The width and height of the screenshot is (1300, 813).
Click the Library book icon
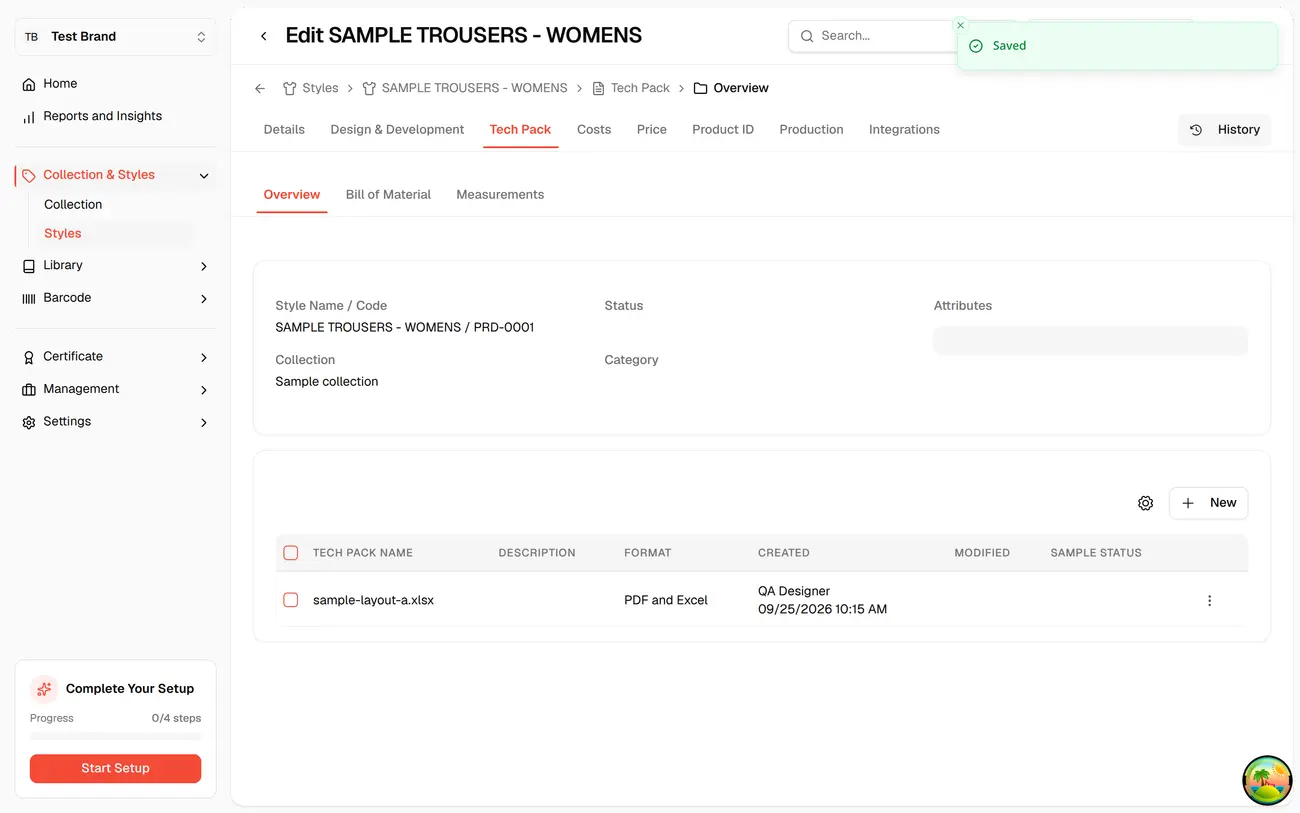(29, 266)
